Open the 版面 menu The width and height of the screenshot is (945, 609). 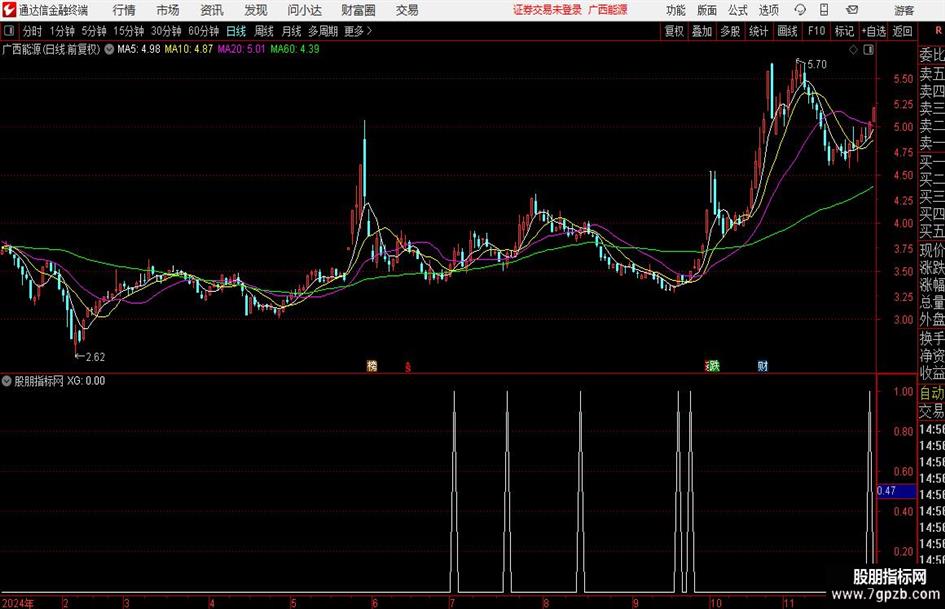(x=707, y=10)
